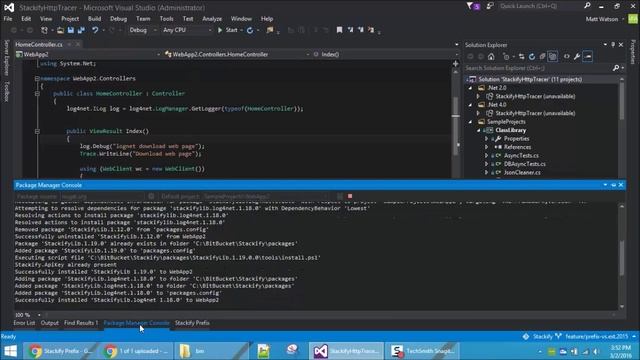Click the View Code icon in Solution Explorer

(x=567, y=57)
